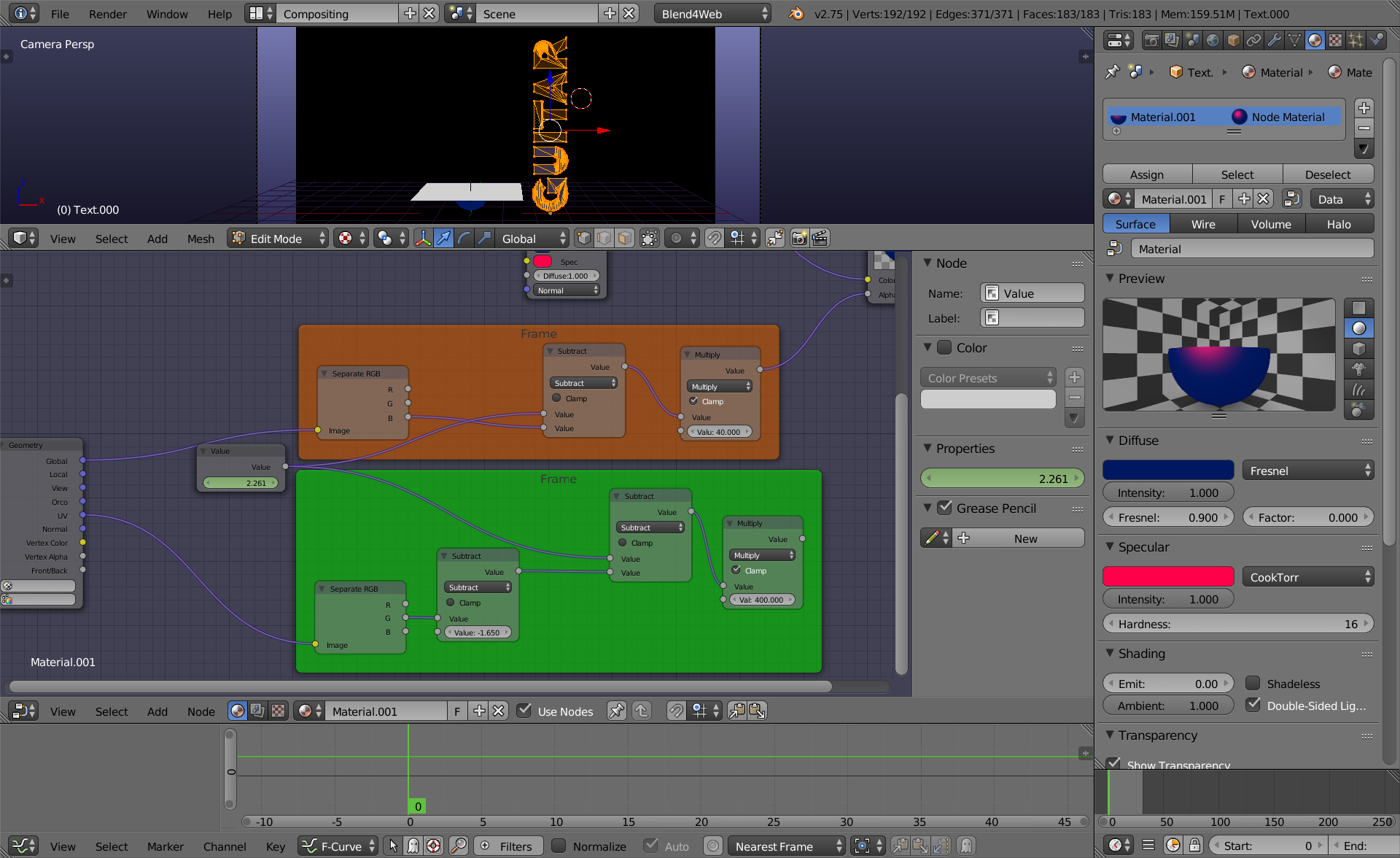This screenshot has height=858, width=1400.
Task: Open the Render menu in top bar
Action: pos(108,13)
